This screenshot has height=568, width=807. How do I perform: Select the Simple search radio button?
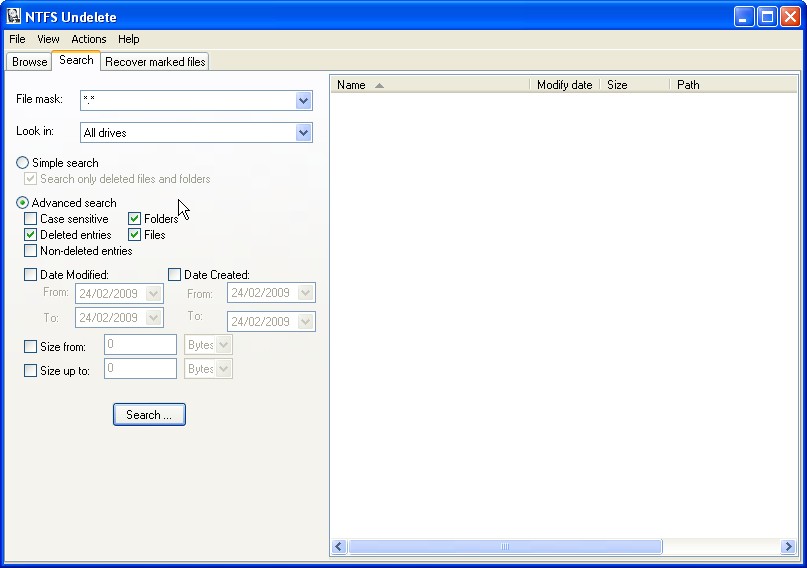click(22, 163)
